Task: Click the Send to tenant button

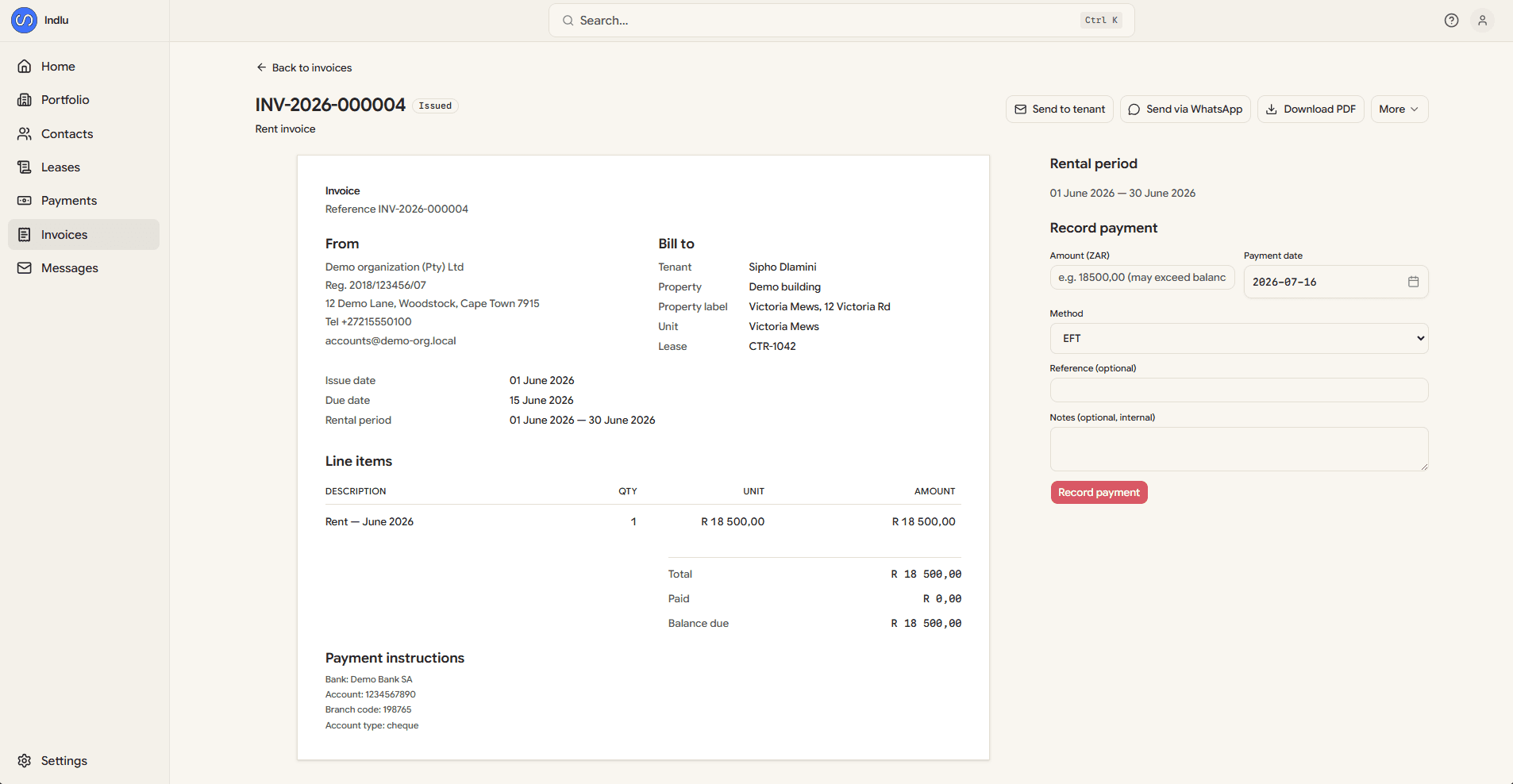Action: [1060, 110]
